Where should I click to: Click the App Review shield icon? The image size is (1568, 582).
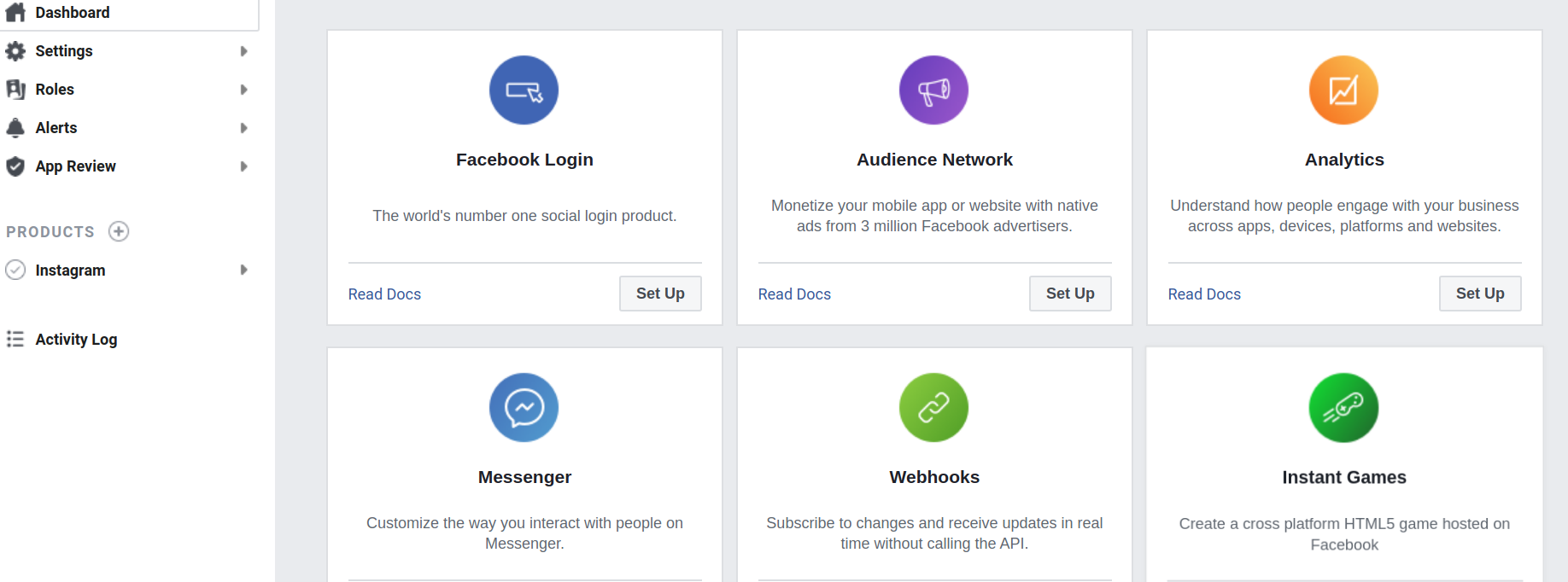[x=15, y=166]
